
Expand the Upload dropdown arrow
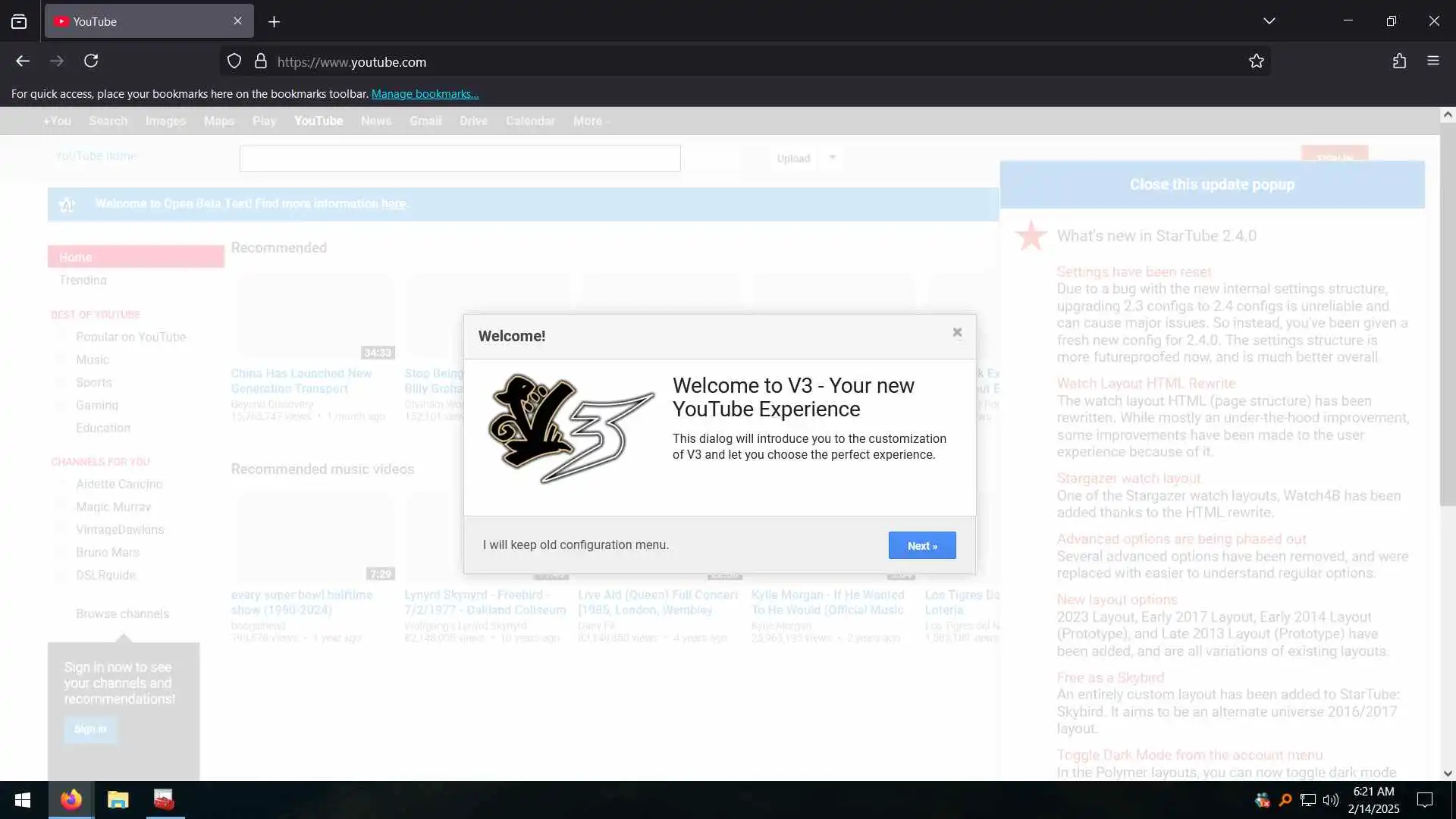point(832,158)
